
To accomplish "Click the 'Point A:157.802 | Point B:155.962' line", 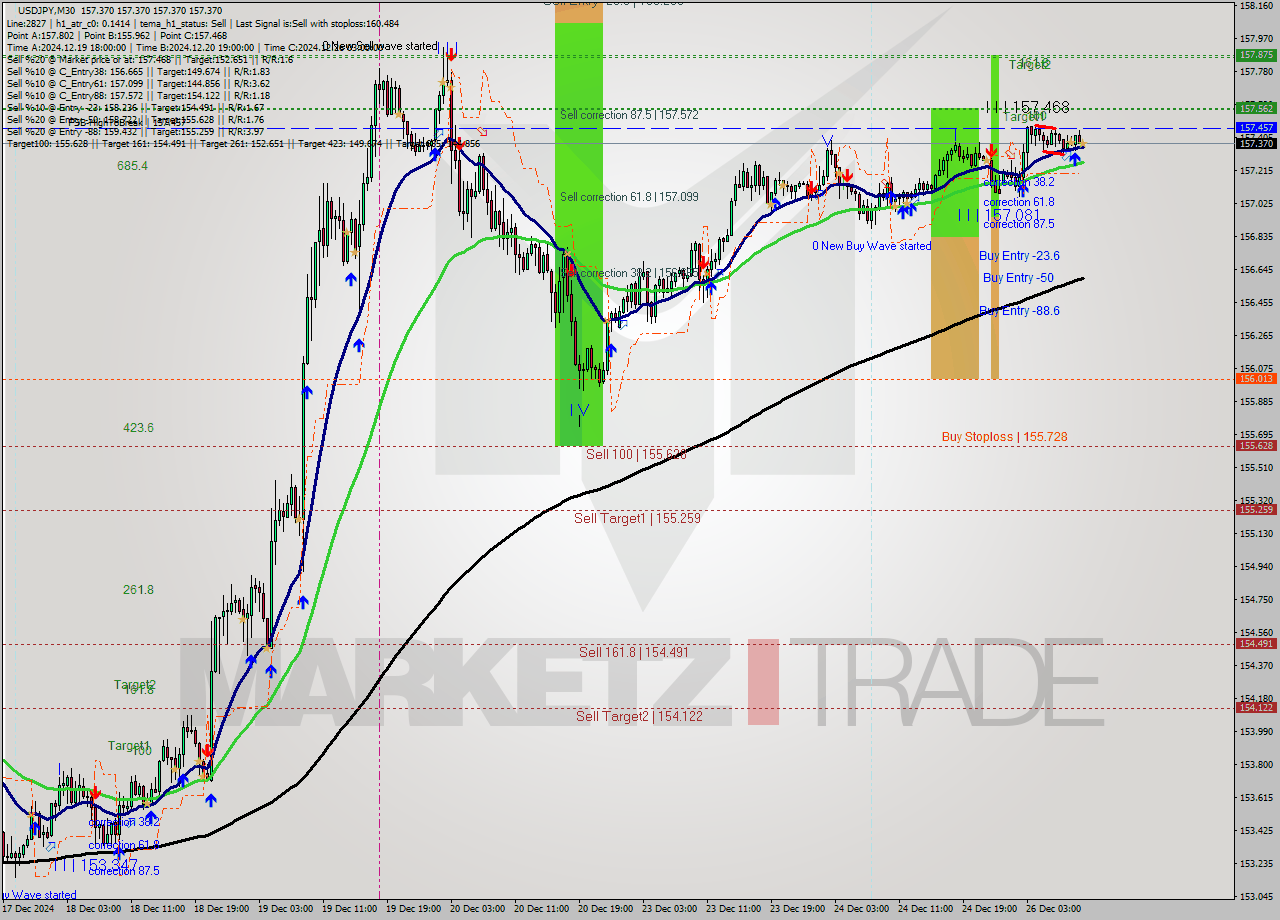I will pos(80,35).
